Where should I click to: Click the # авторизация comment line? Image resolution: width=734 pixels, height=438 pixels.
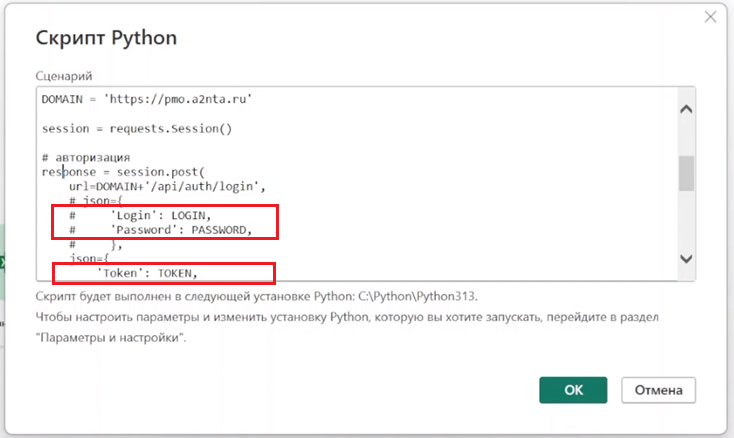(86, 158)
